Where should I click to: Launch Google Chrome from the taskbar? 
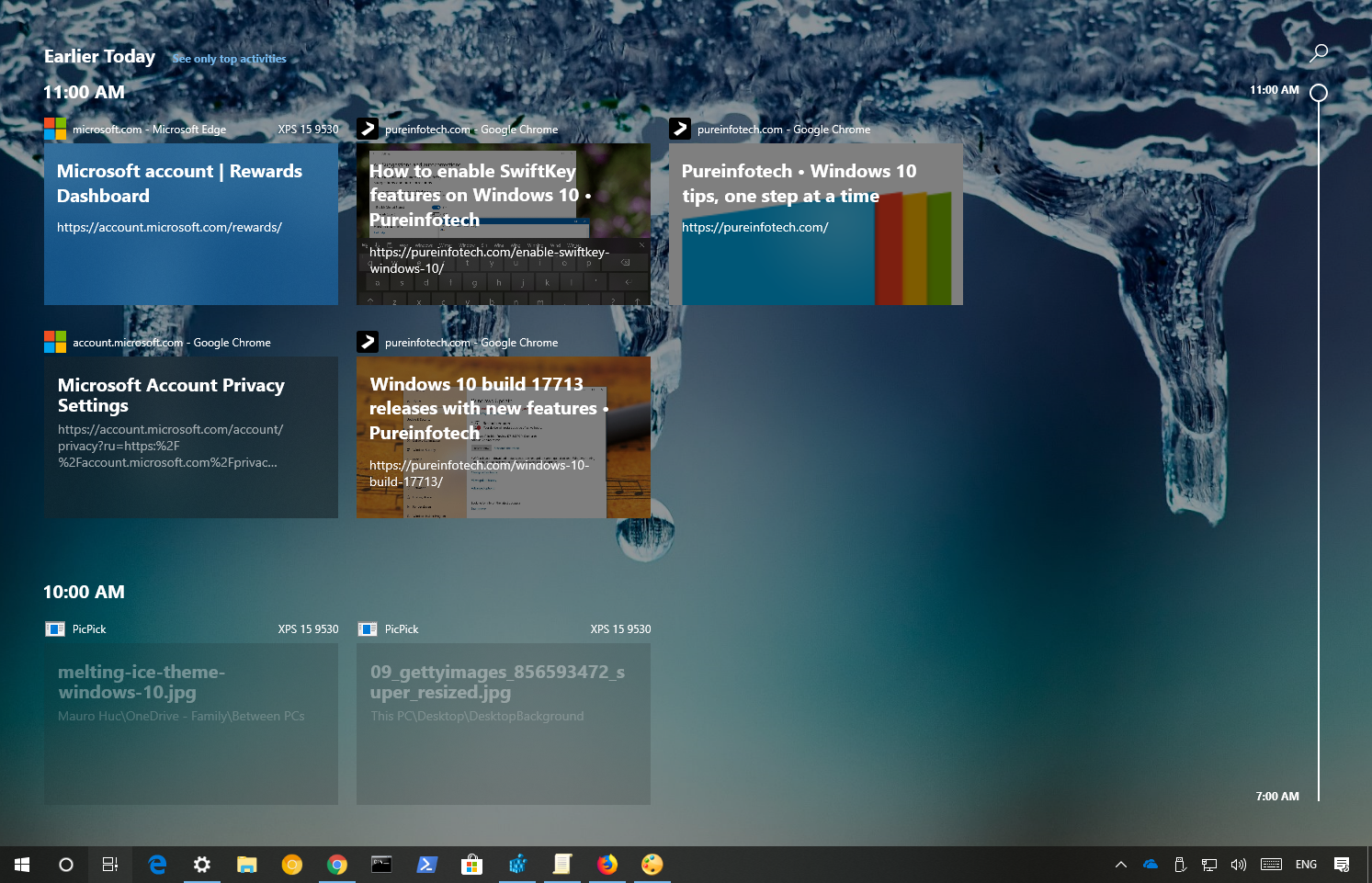coord(337,865)
